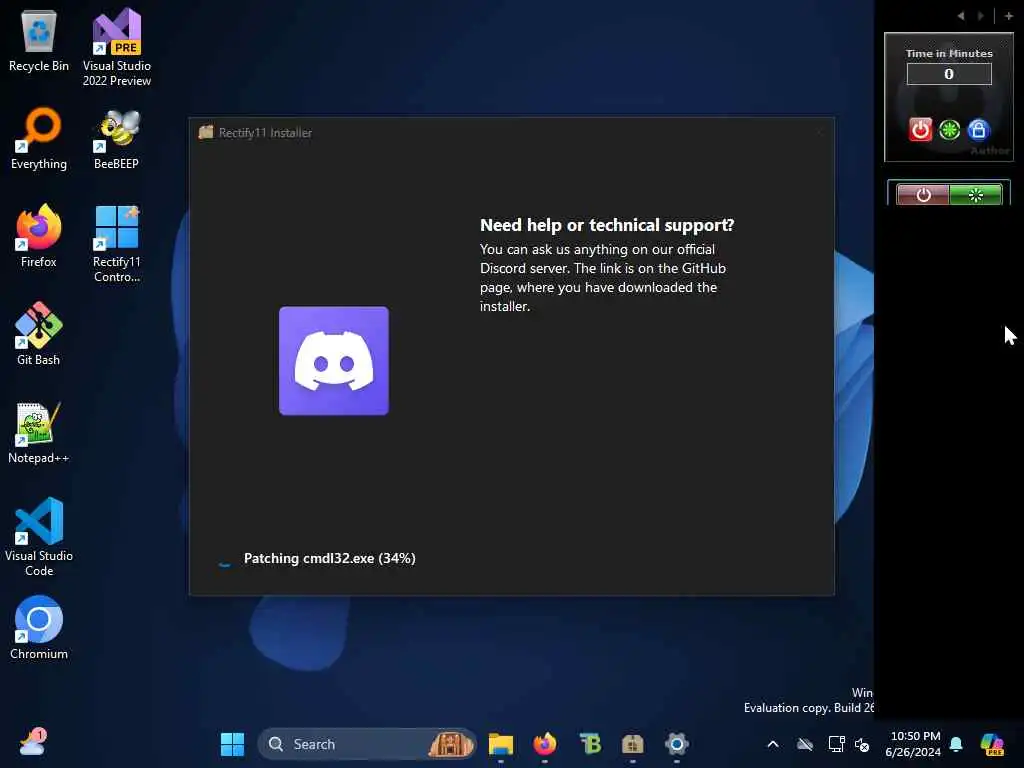Click the "Time in Minutes" gadget label

coord(949,54)
